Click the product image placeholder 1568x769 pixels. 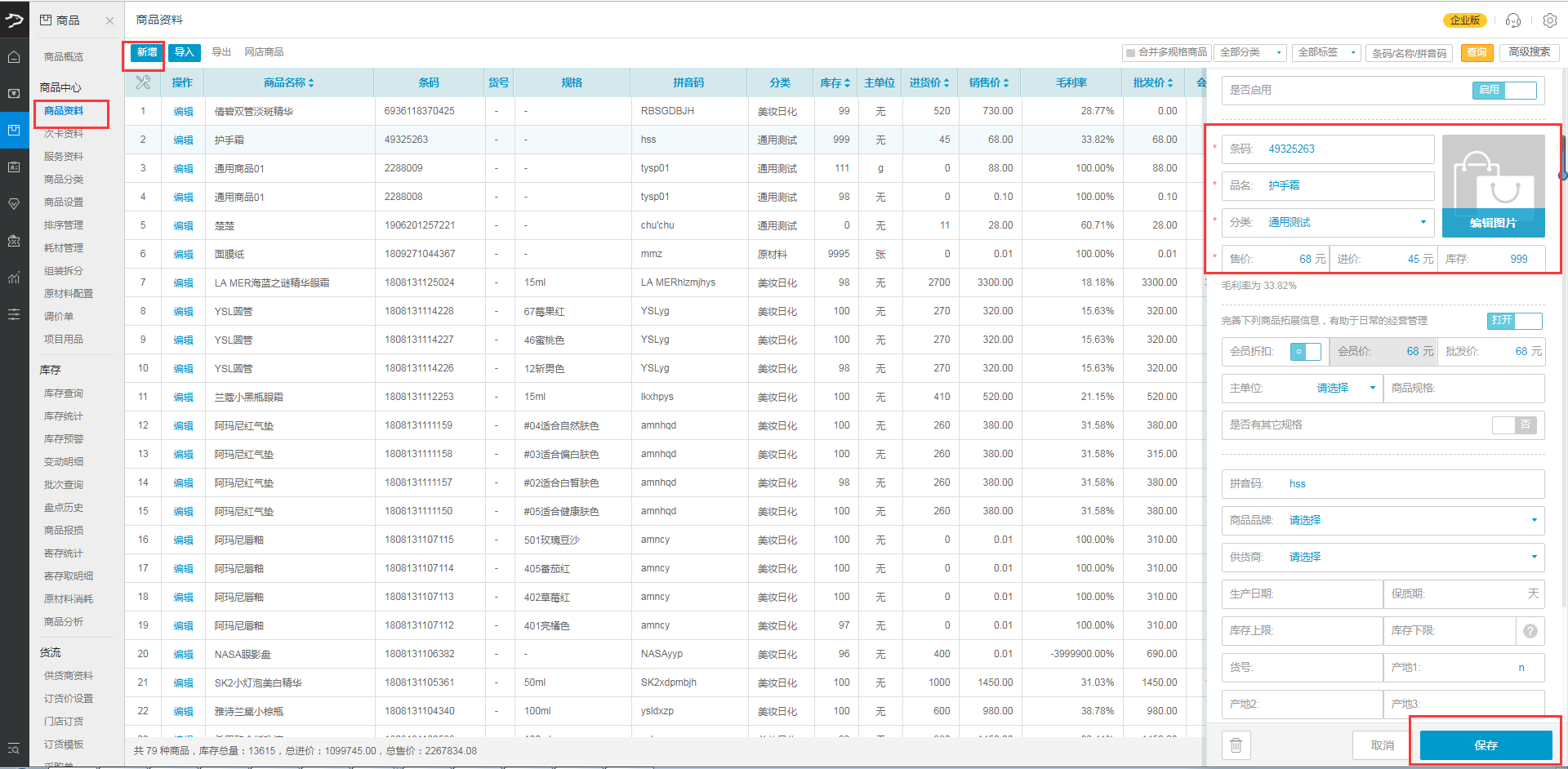tap(1493, 172)
